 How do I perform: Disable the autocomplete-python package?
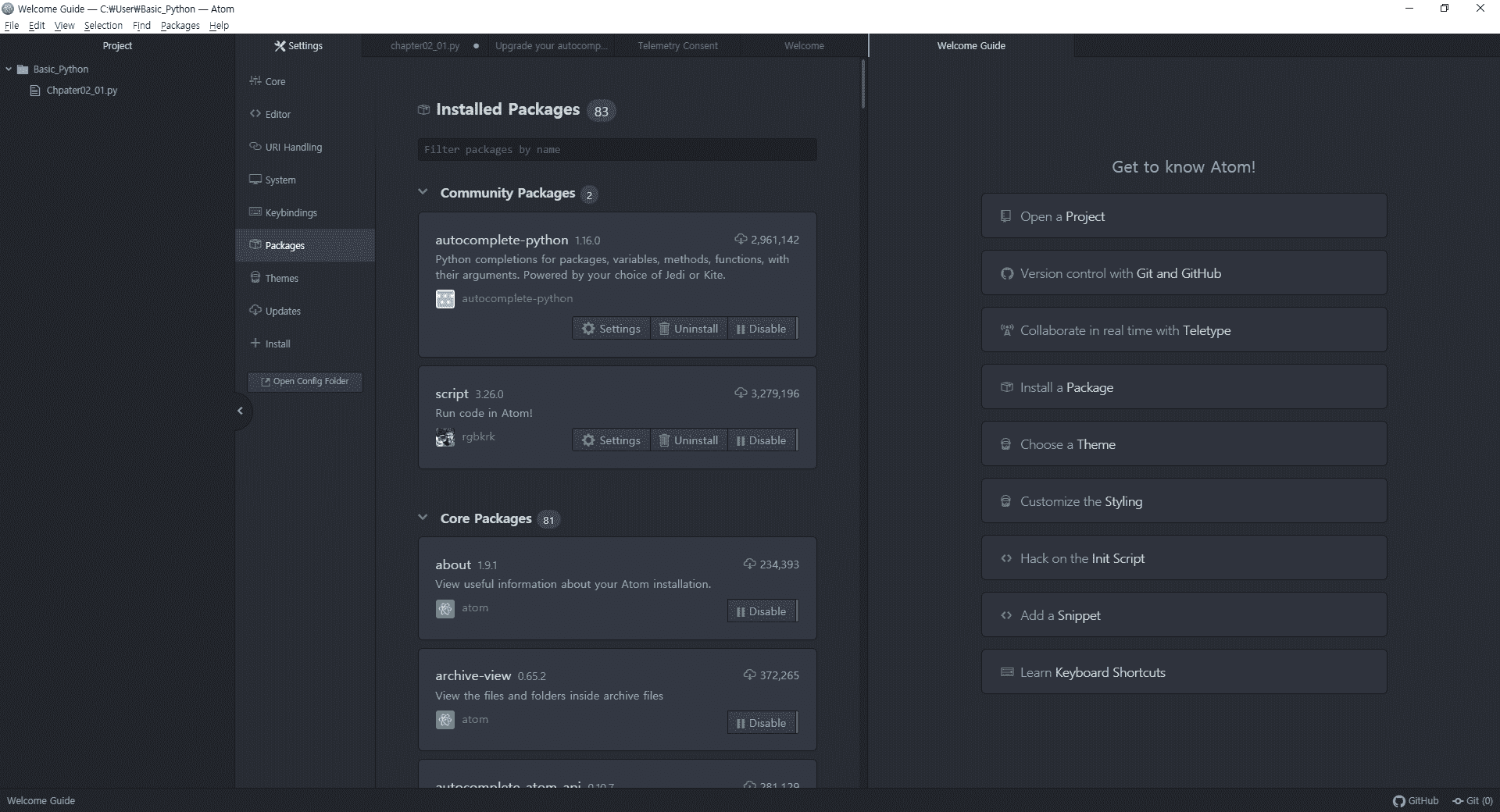pos(762,329)
